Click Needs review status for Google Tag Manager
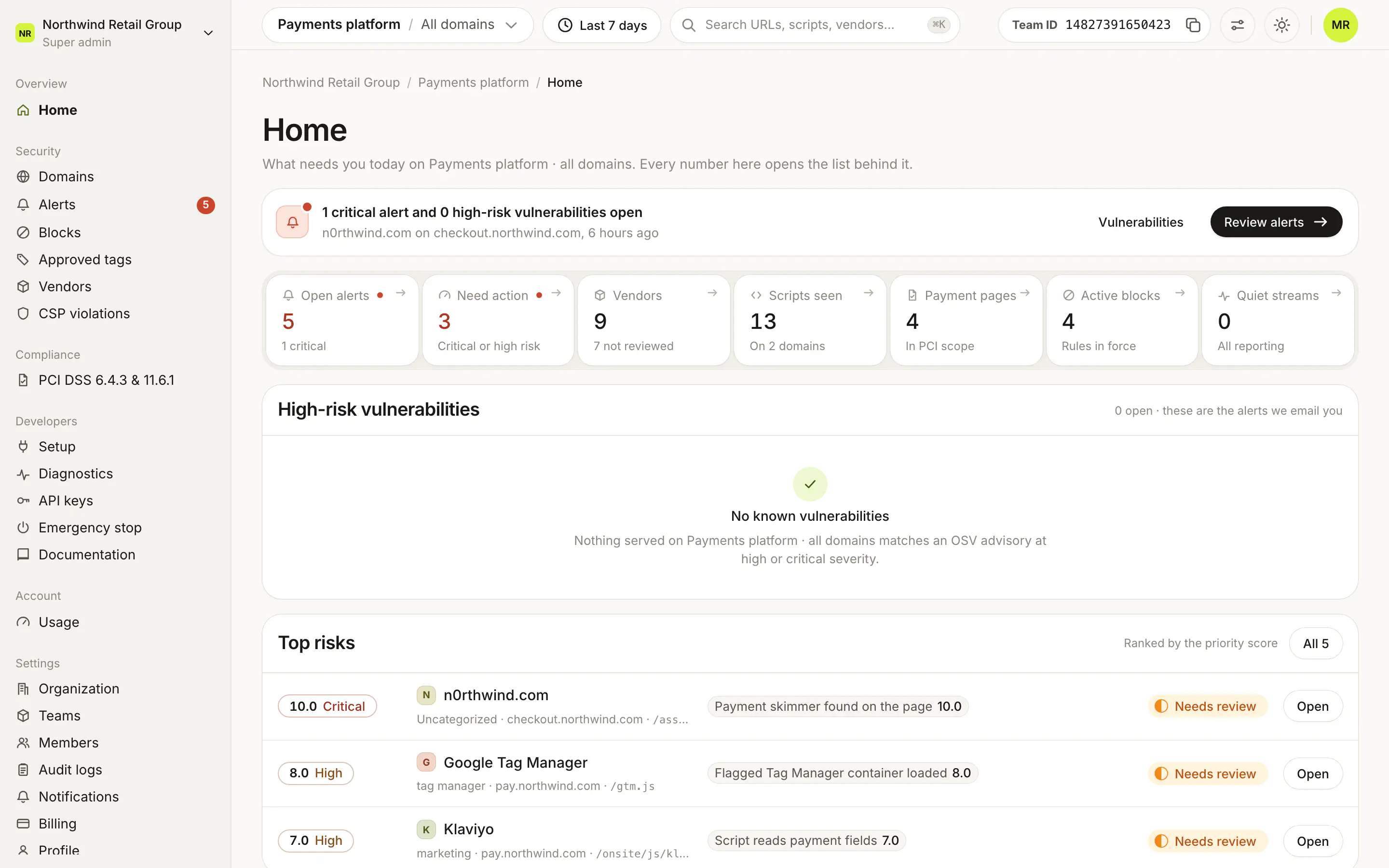The height and width of the screenshot is (868, 1389). point(1208,774)
